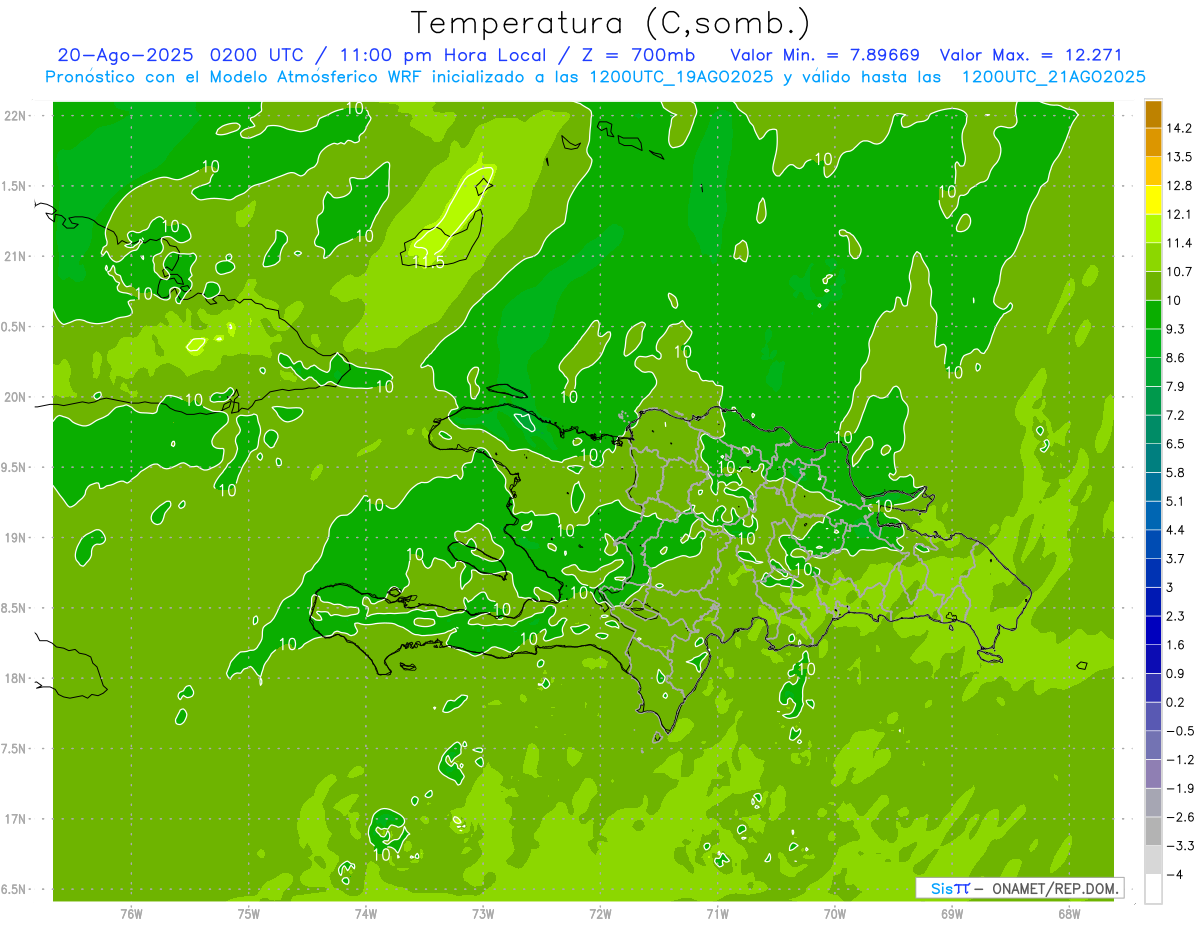Click the legend value "8.6"
1200x927 pixels.
tap(1176, 357)
